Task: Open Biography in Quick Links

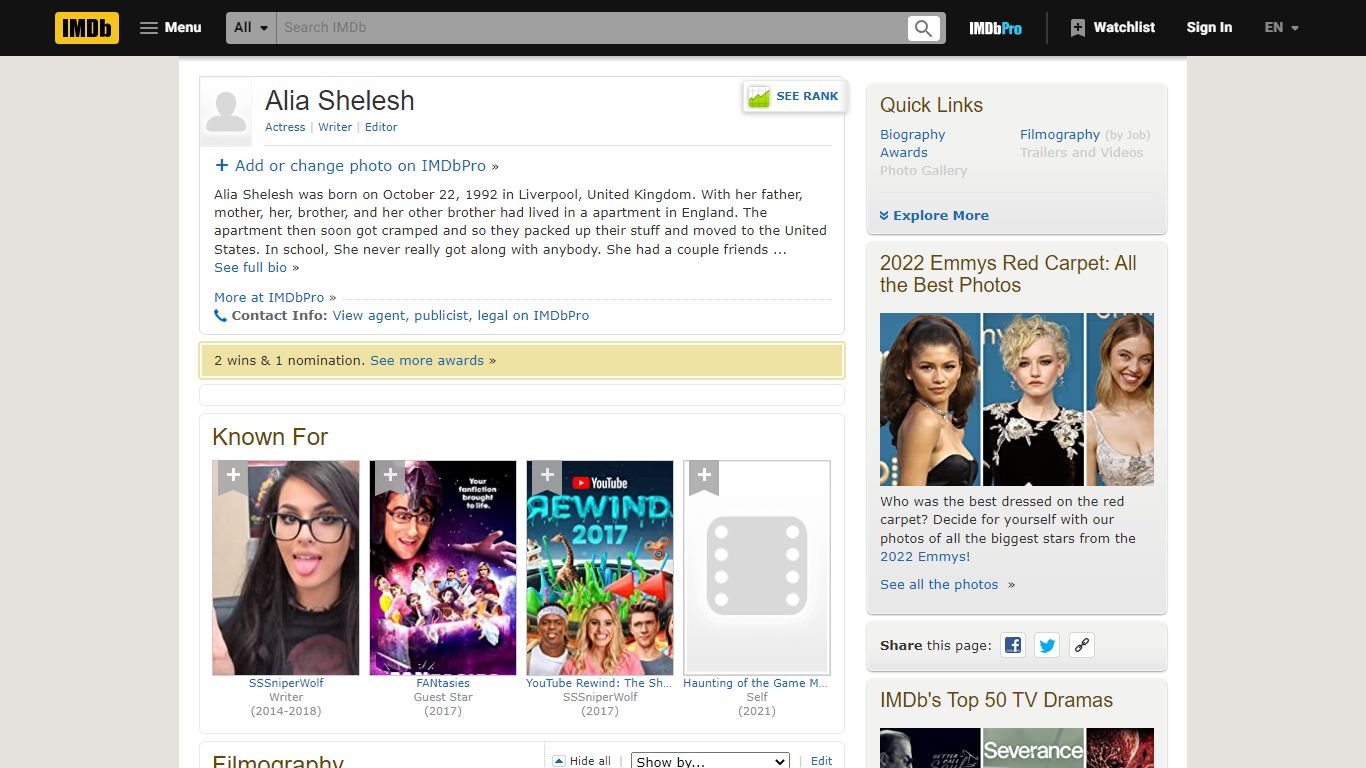Action: click(x=912, y=135)
